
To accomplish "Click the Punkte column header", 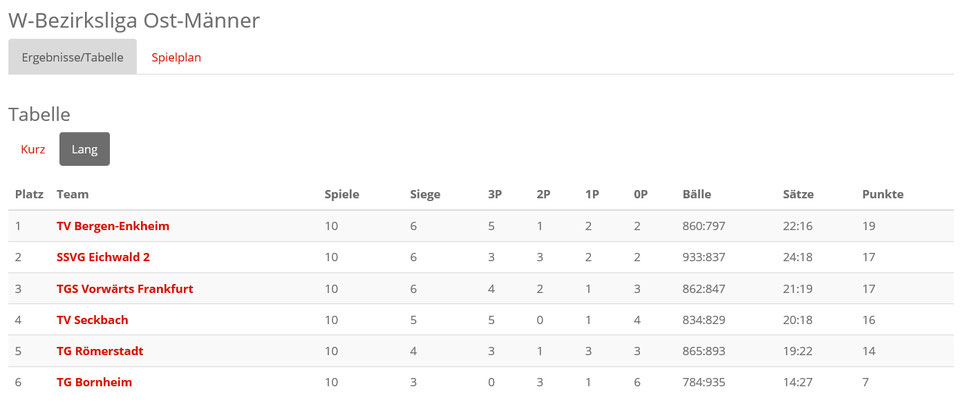I will point(882,195).
